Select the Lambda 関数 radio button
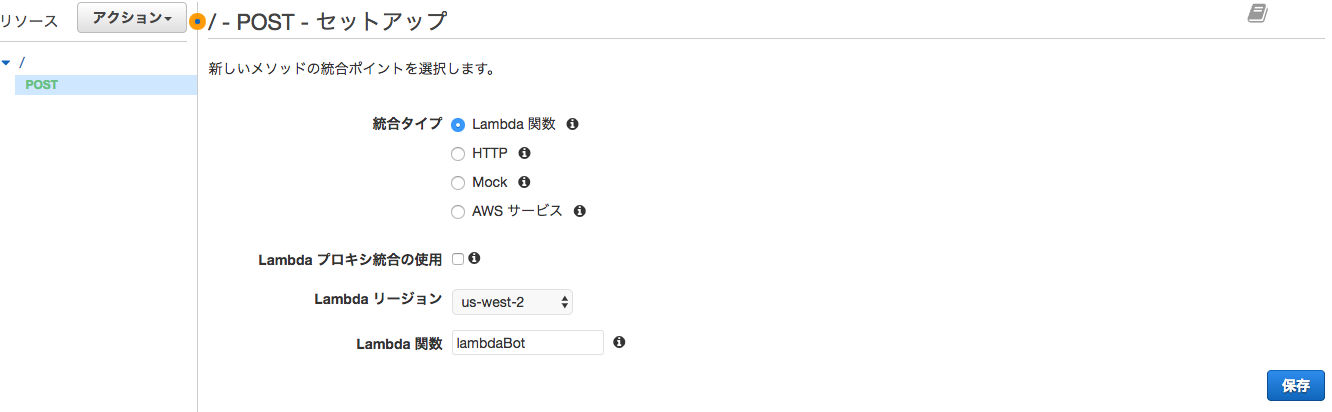The height and width of the screenshot is (412, 1332). [x=458, y=125]
